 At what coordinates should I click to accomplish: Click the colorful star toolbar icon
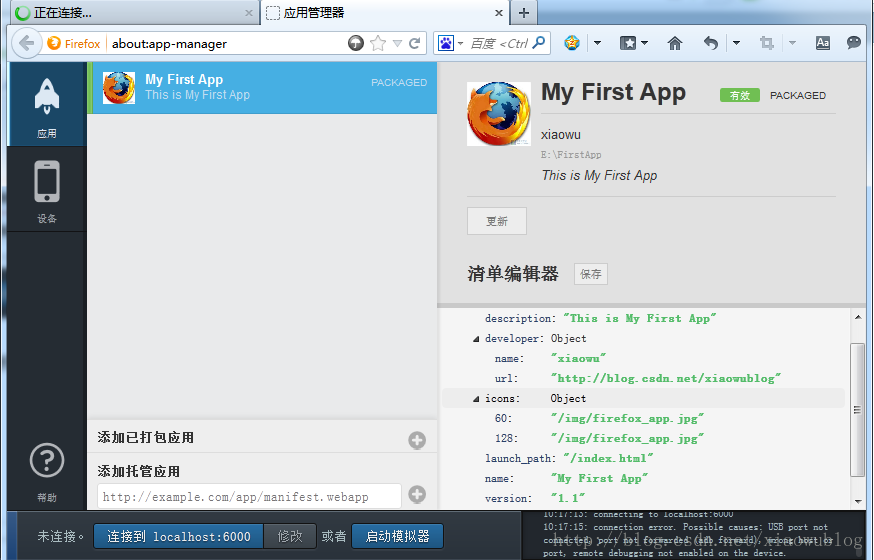tap(572, 43)
